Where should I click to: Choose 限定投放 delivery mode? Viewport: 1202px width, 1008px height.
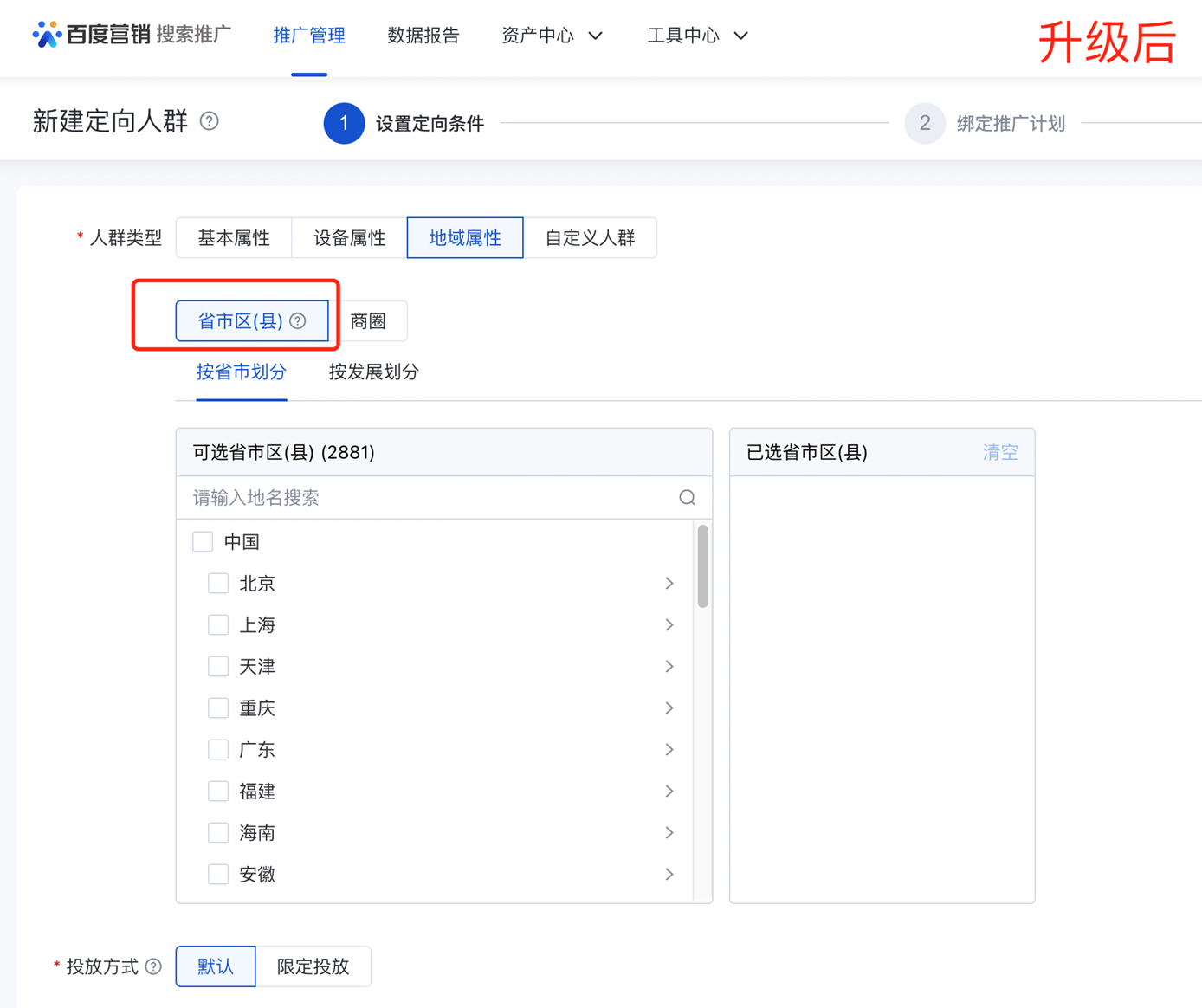coord(313,966)
